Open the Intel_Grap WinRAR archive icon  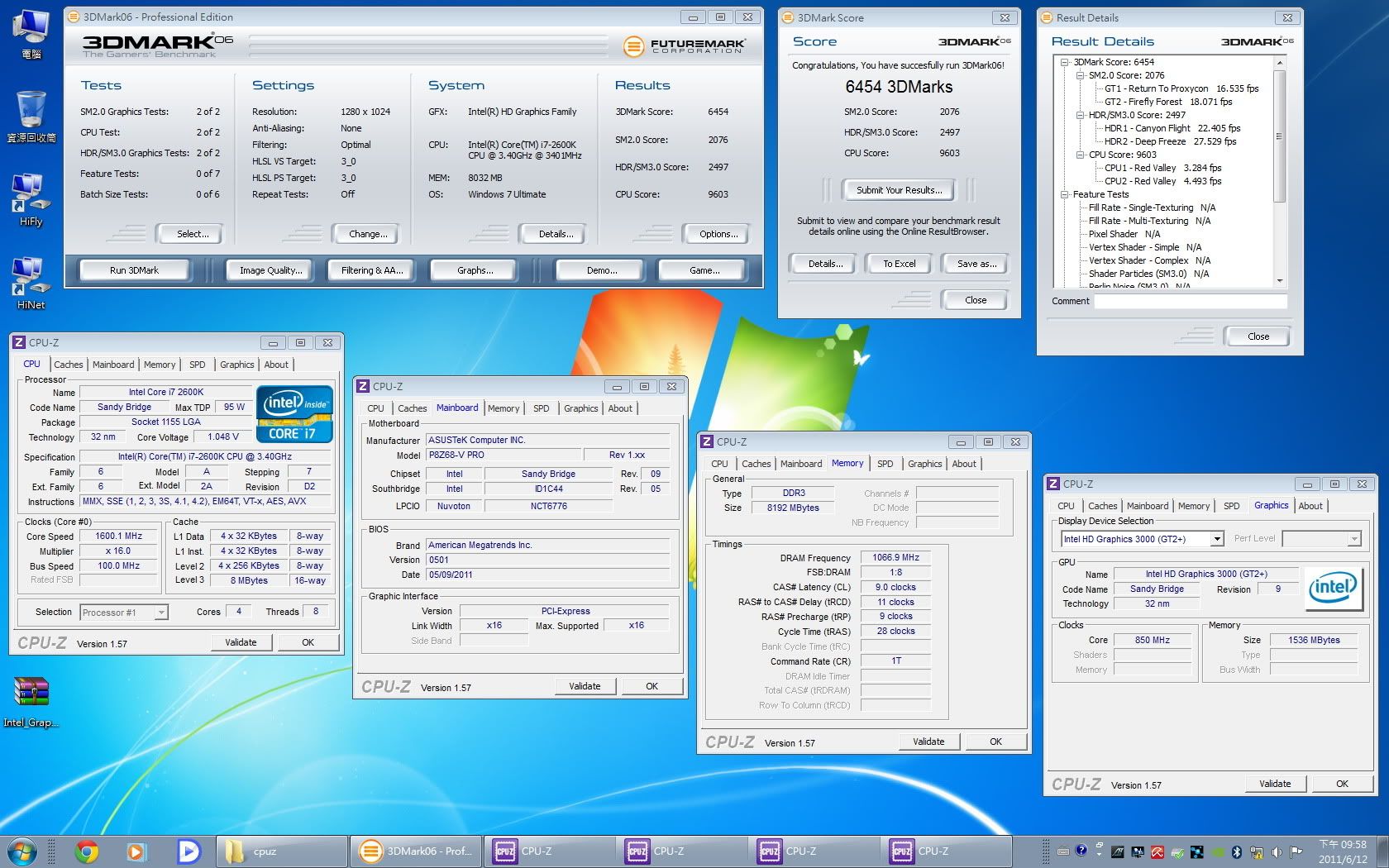coord(31,702)
